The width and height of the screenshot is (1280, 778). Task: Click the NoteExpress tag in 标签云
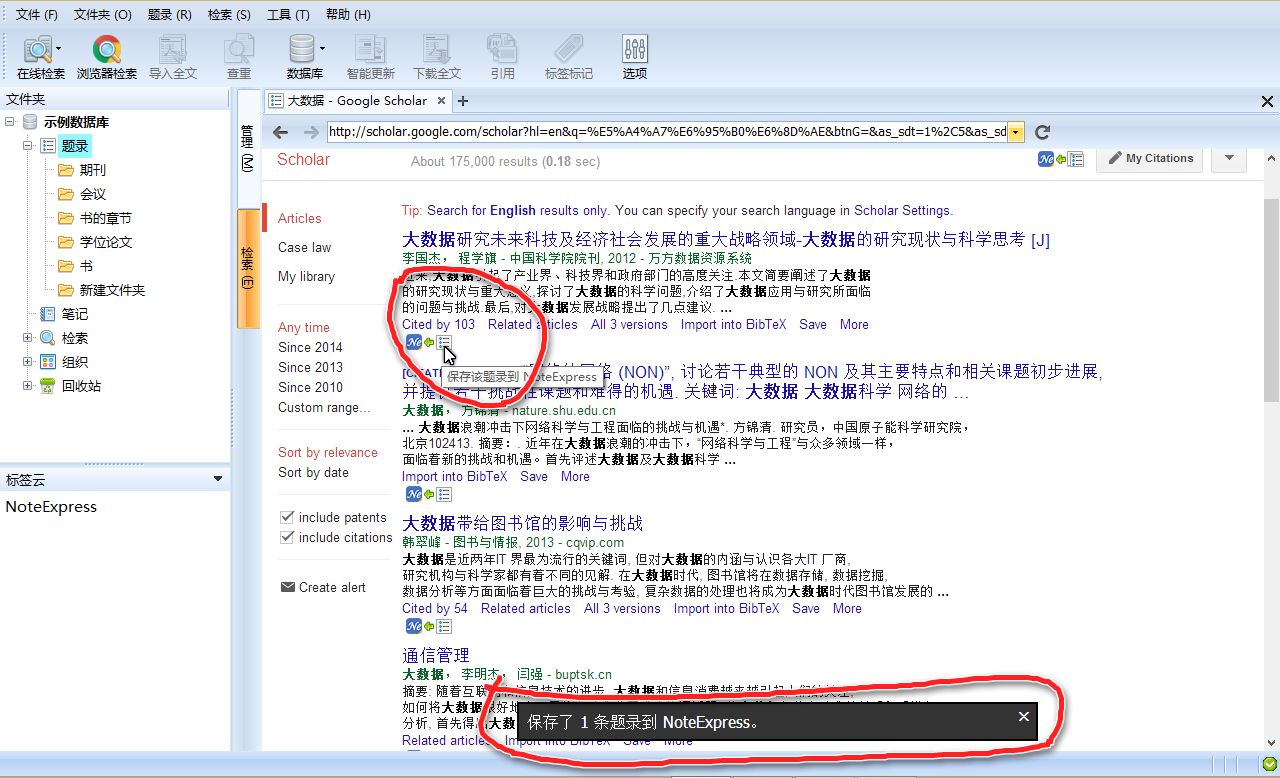tap(51, 507)
